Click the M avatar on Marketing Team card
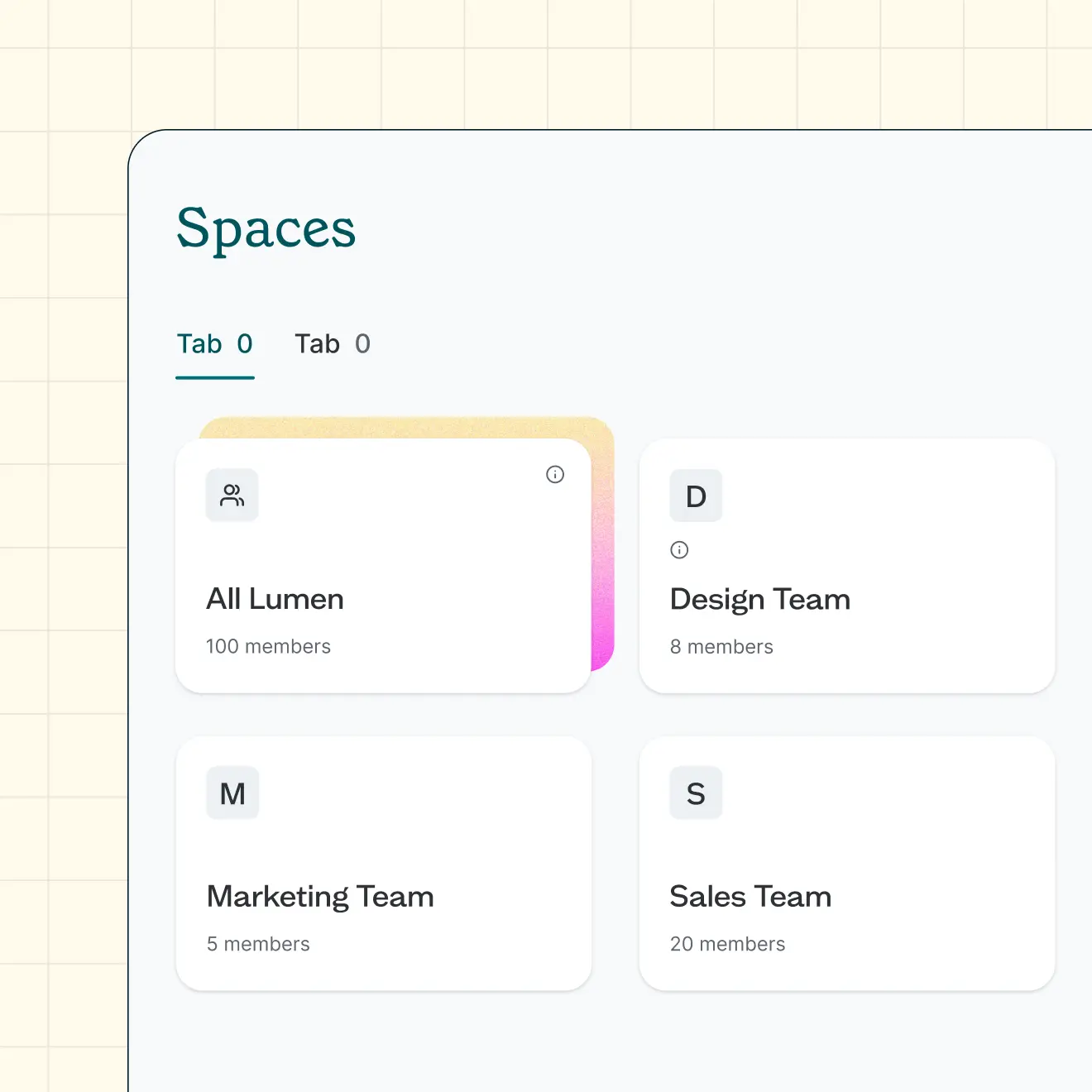This screenshot has height=1092, width=1092. point(232,793)
